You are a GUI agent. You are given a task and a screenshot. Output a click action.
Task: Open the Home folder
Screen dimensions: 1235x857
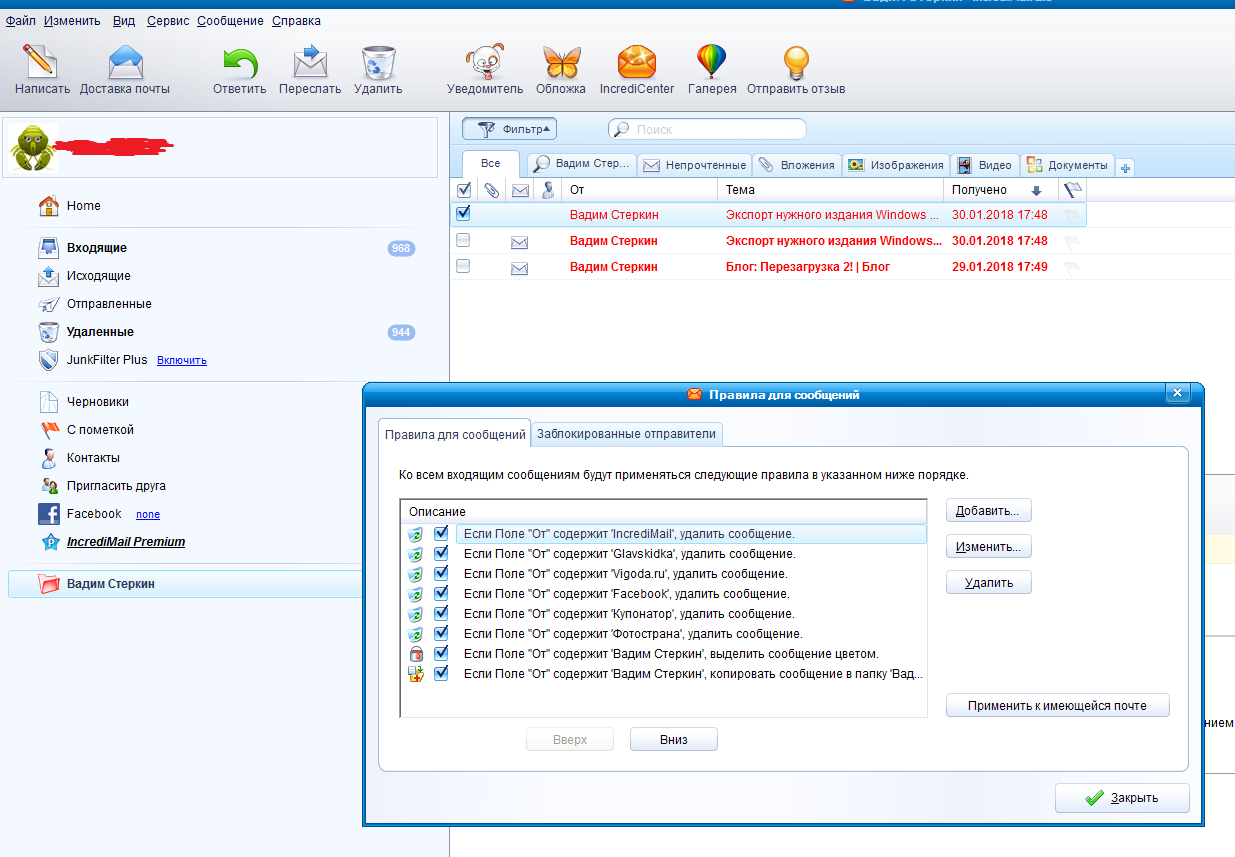(x=84, y=206)
